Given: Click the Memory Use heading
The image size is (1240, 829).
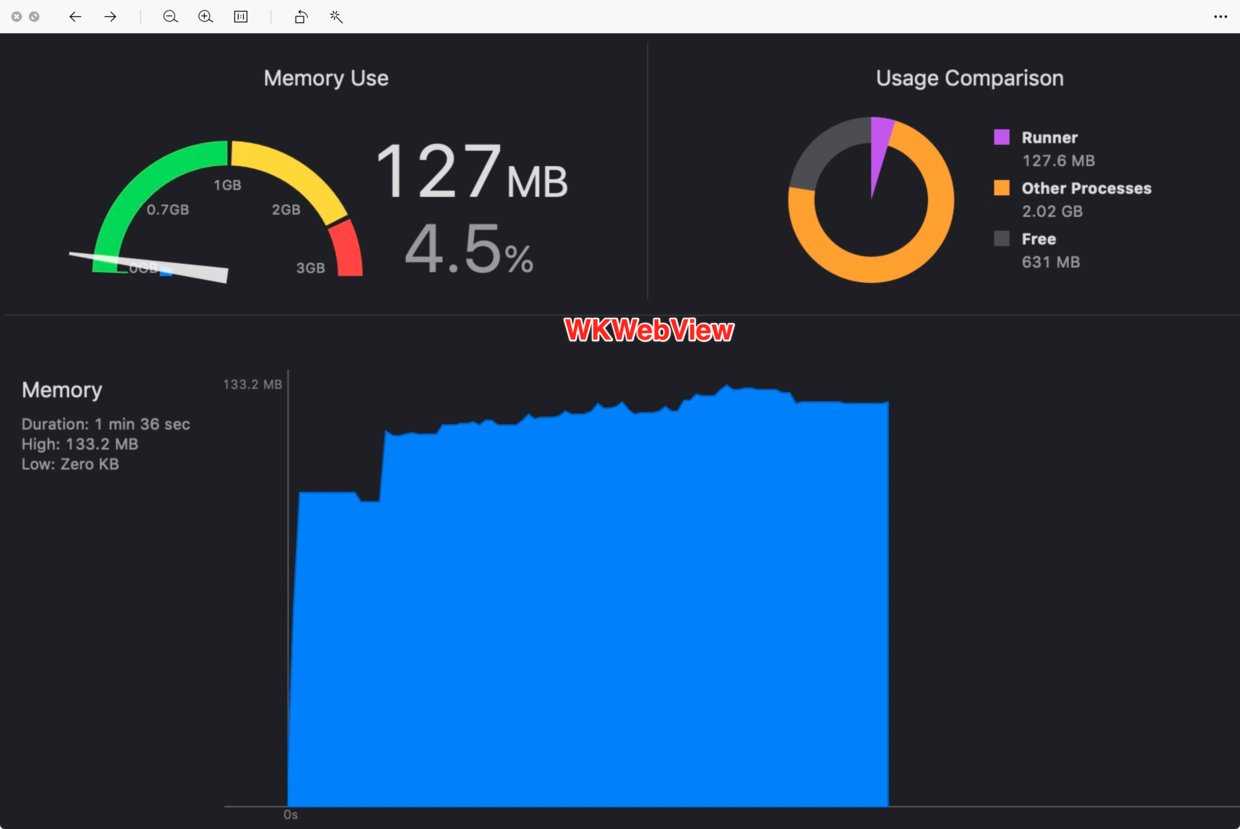Looking at the screenshot, I should [326, 78].
